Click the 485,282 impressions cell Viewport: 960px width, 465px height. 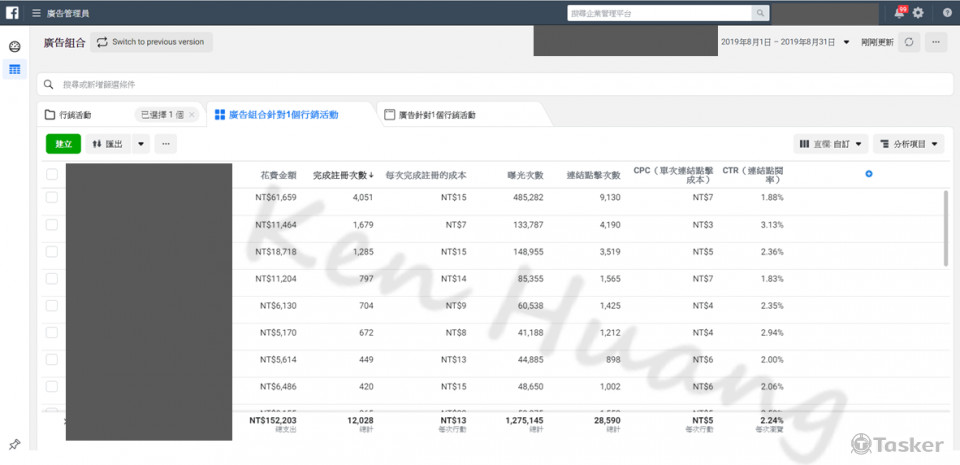[x=527, y=198]
